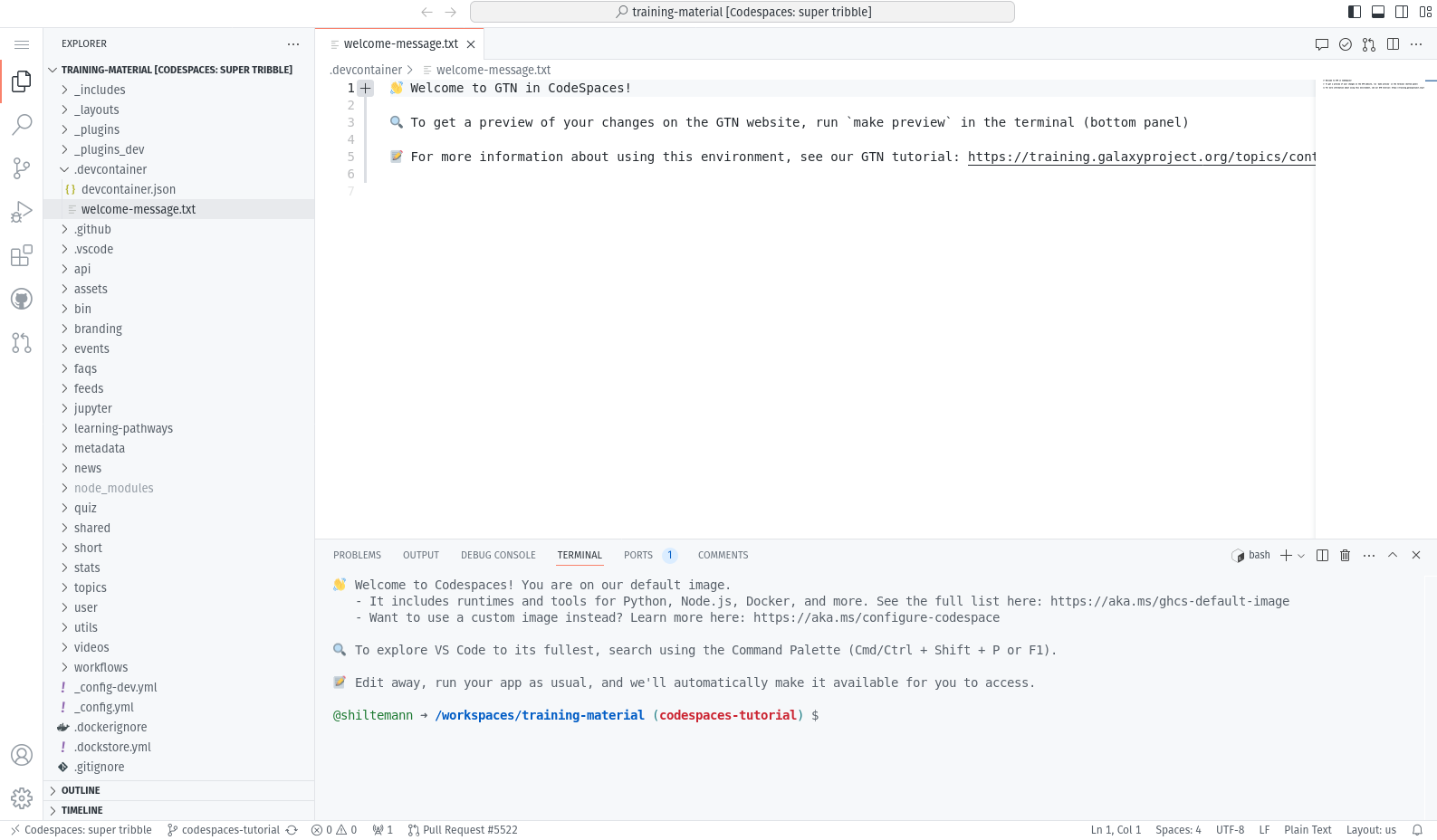1437x840 pixels.
Task: Open the Source Control view
Action: coord(22,167)
